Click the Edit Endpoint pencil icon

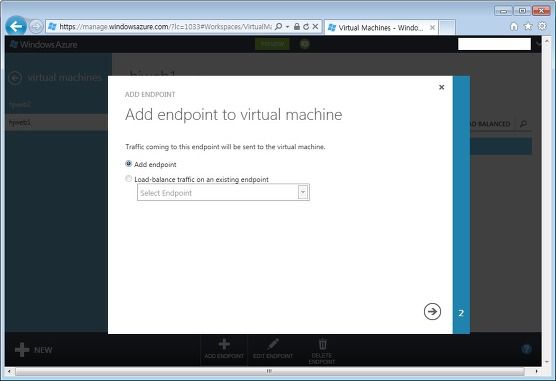[273, 344]
